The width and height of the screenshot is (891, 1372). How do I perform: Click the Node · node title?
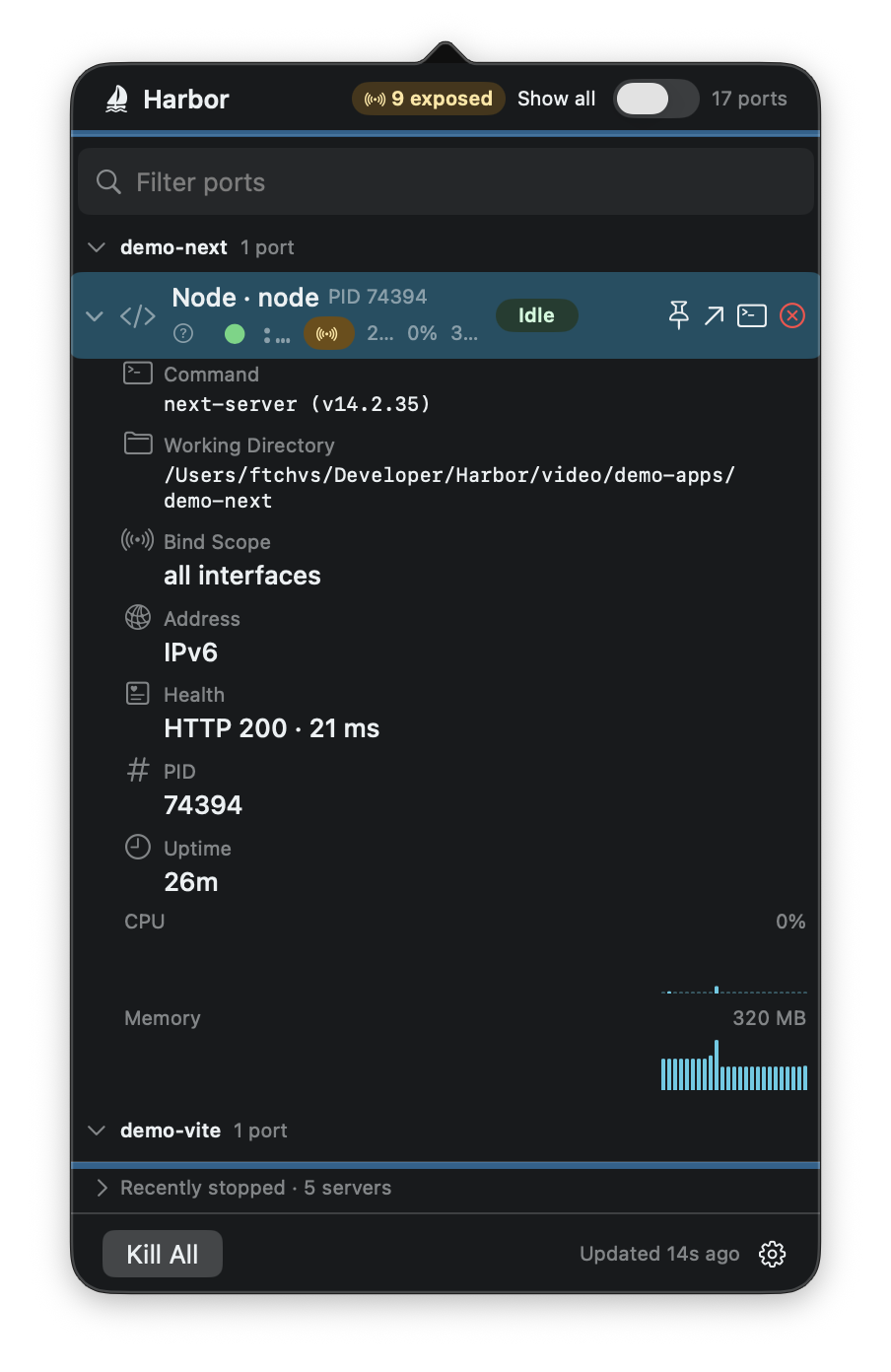245,298
